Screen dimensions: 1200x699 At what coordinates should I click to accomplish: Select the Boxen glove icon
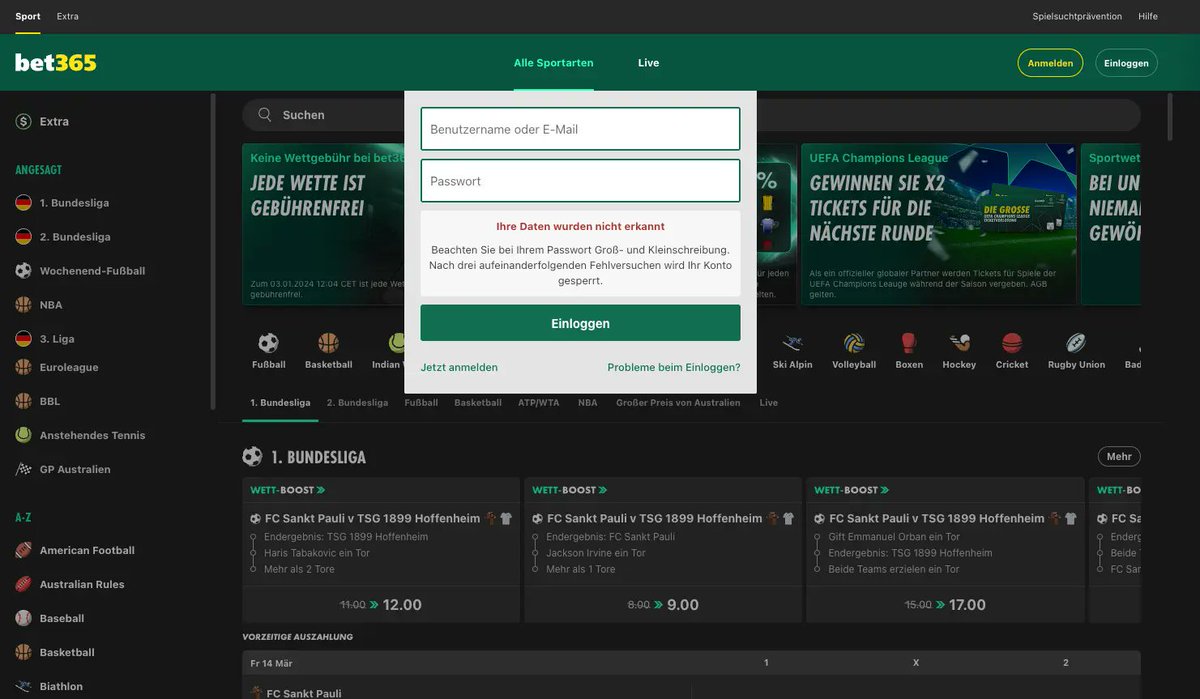pos(909,344)
